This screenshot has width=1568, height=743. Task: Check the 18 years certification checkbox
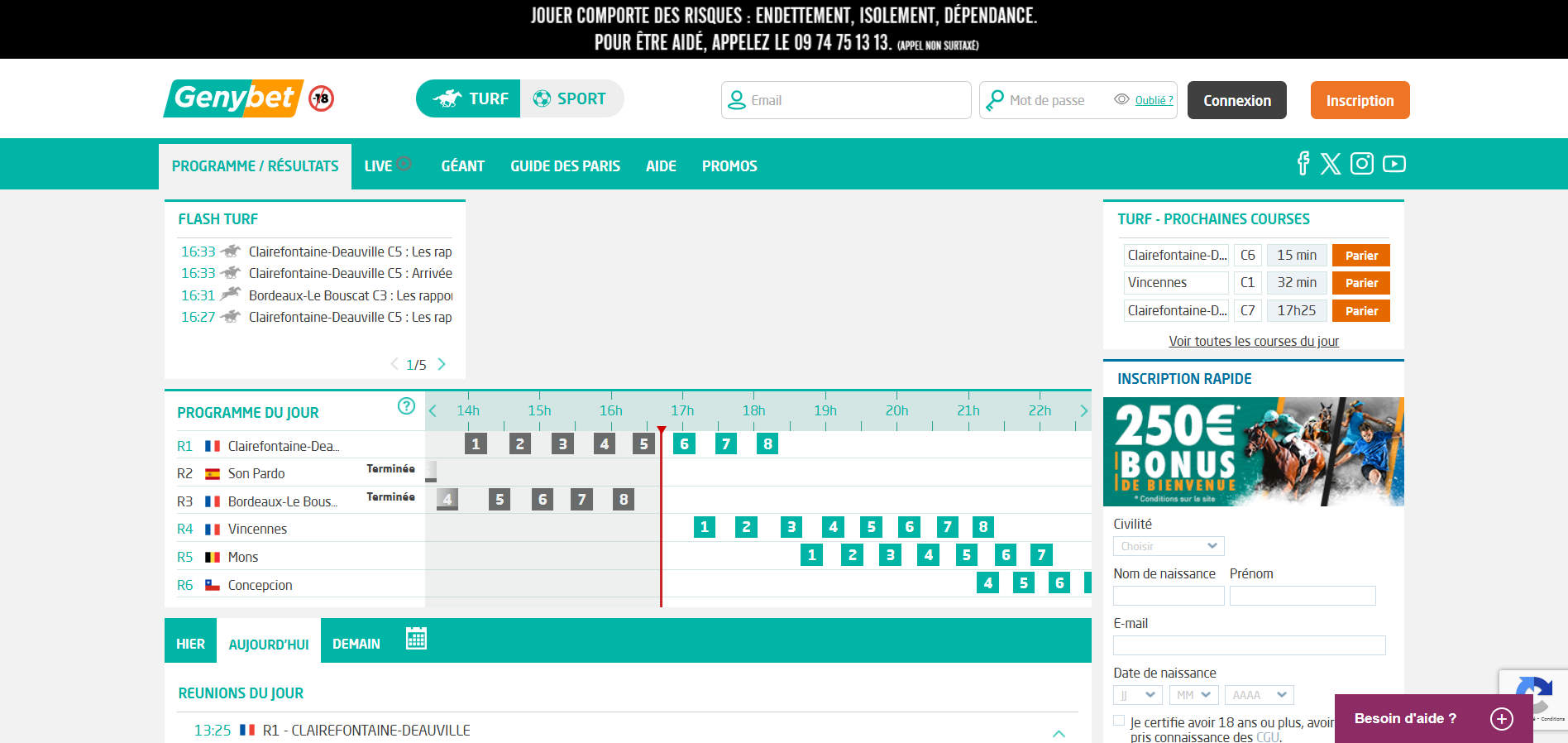click(x=1119, y=721)
